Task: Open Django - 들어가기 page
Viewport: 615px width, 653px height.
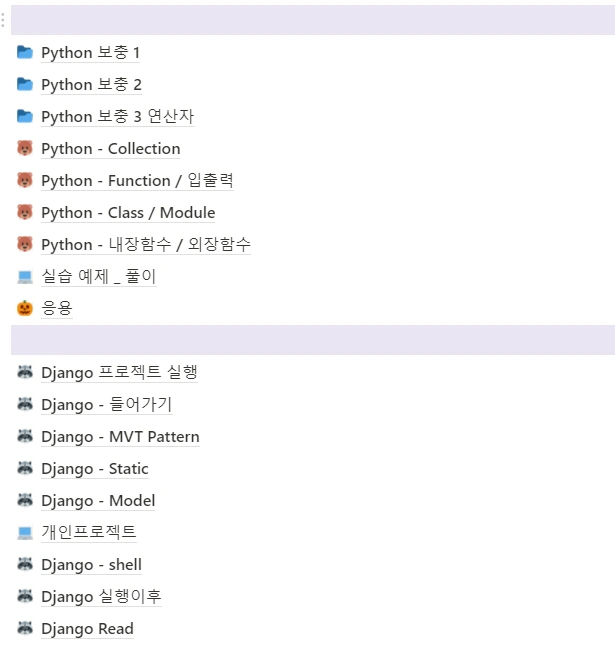Action: pos(107,405)
